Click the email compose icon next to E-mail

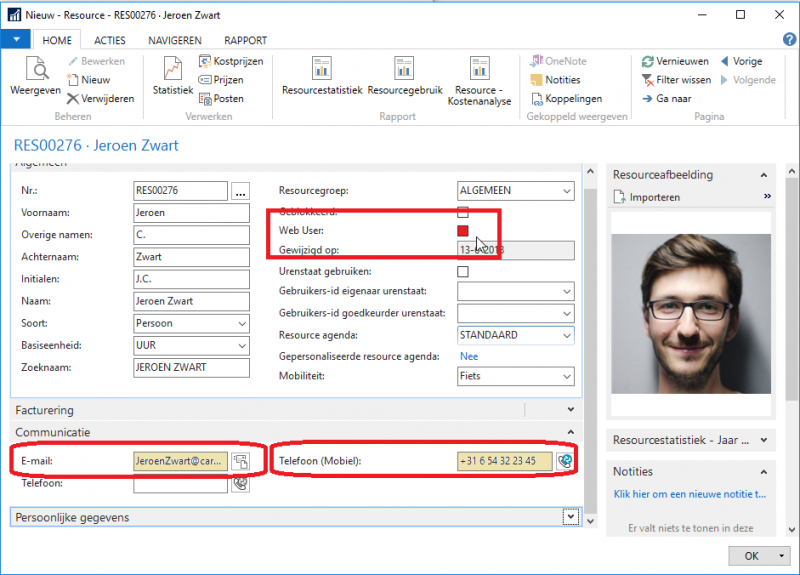[x=240, y=461]
